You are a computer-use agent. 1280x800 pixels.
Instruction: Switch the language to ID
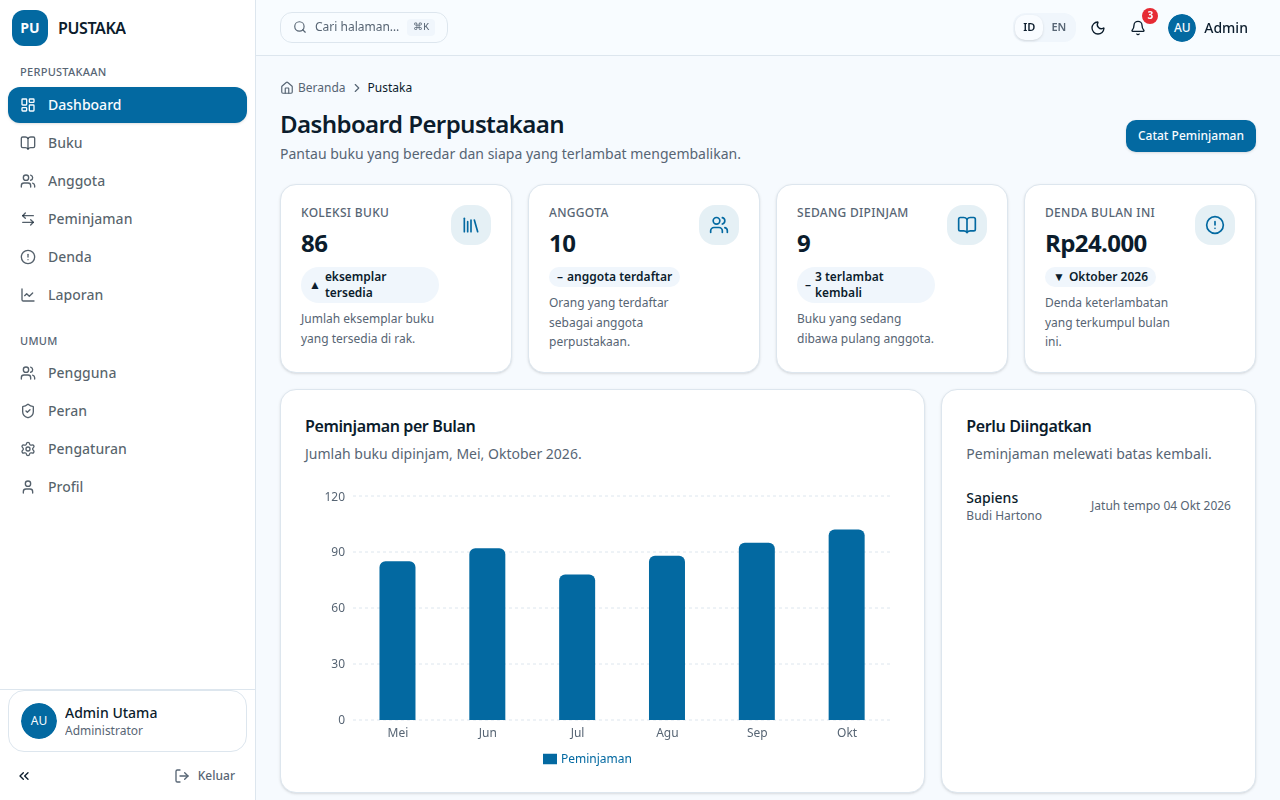(x=1029, y=28)
